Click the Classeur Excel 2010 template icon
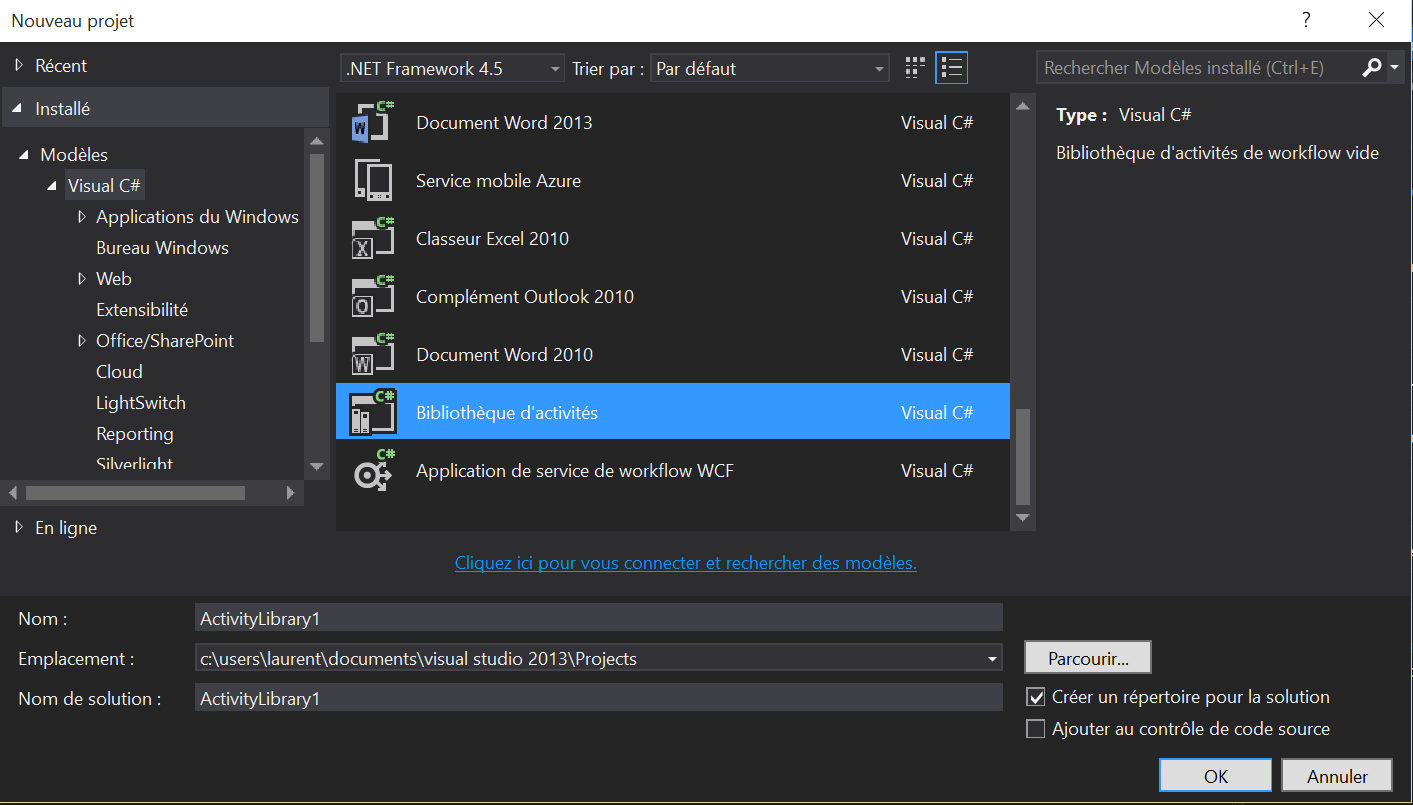This screenshot has width=1413, height=805. pos(374,238)
